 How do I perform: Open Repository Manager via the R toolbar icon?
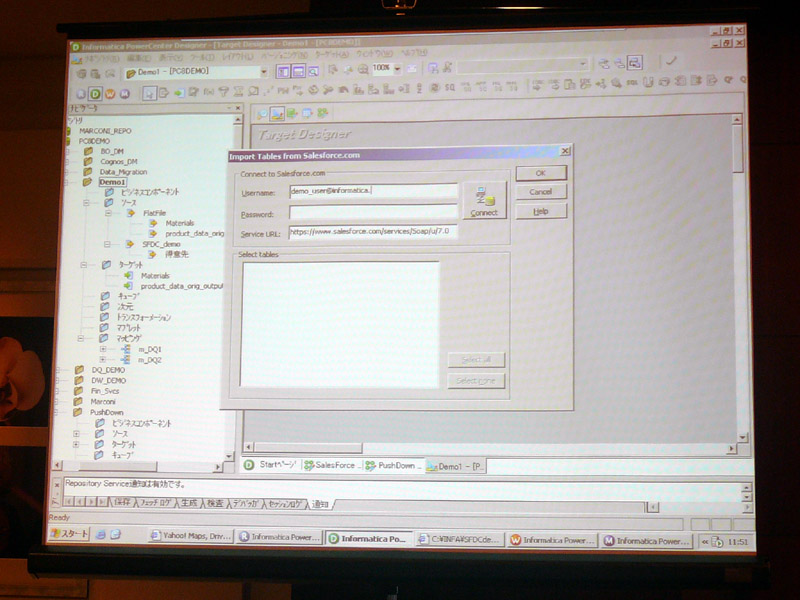click(x=81, y=94)
